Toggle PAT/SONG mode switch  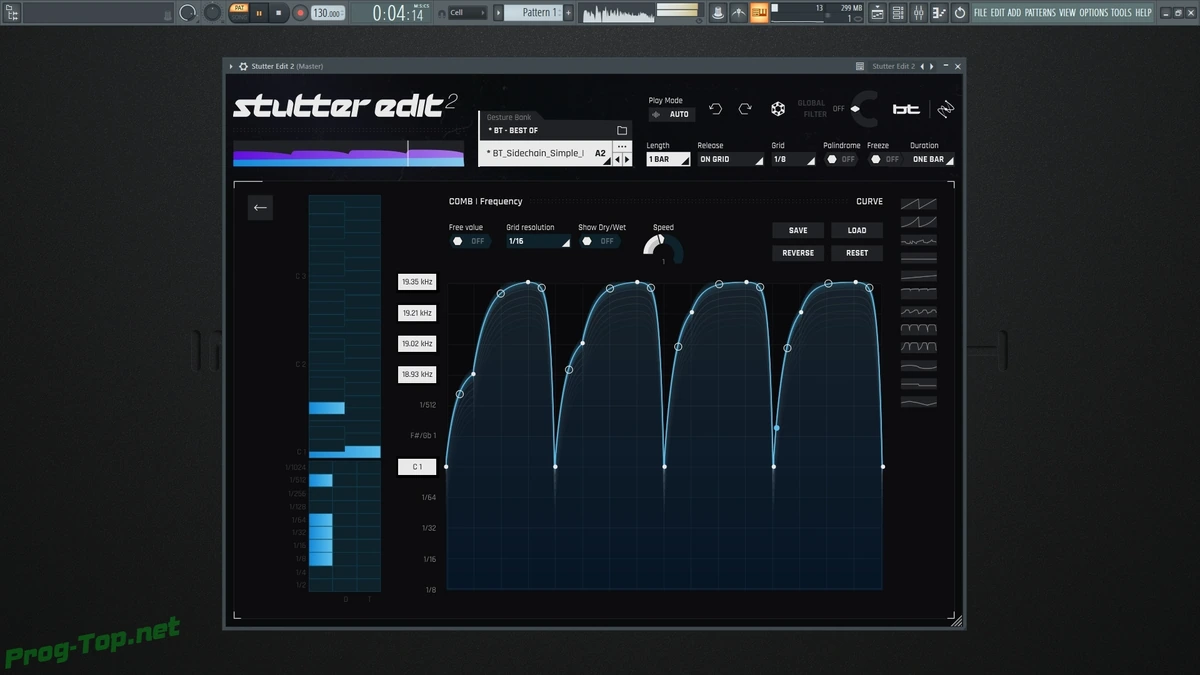pyautogui.click(x=238, y=13)
